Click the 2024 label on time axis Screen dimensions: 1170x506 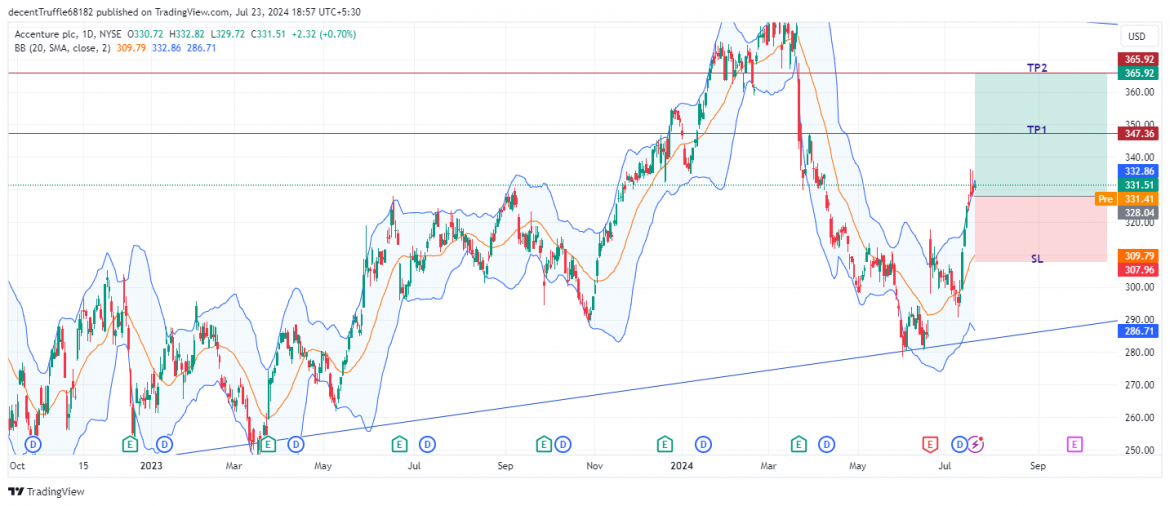[x=683, y=466]
